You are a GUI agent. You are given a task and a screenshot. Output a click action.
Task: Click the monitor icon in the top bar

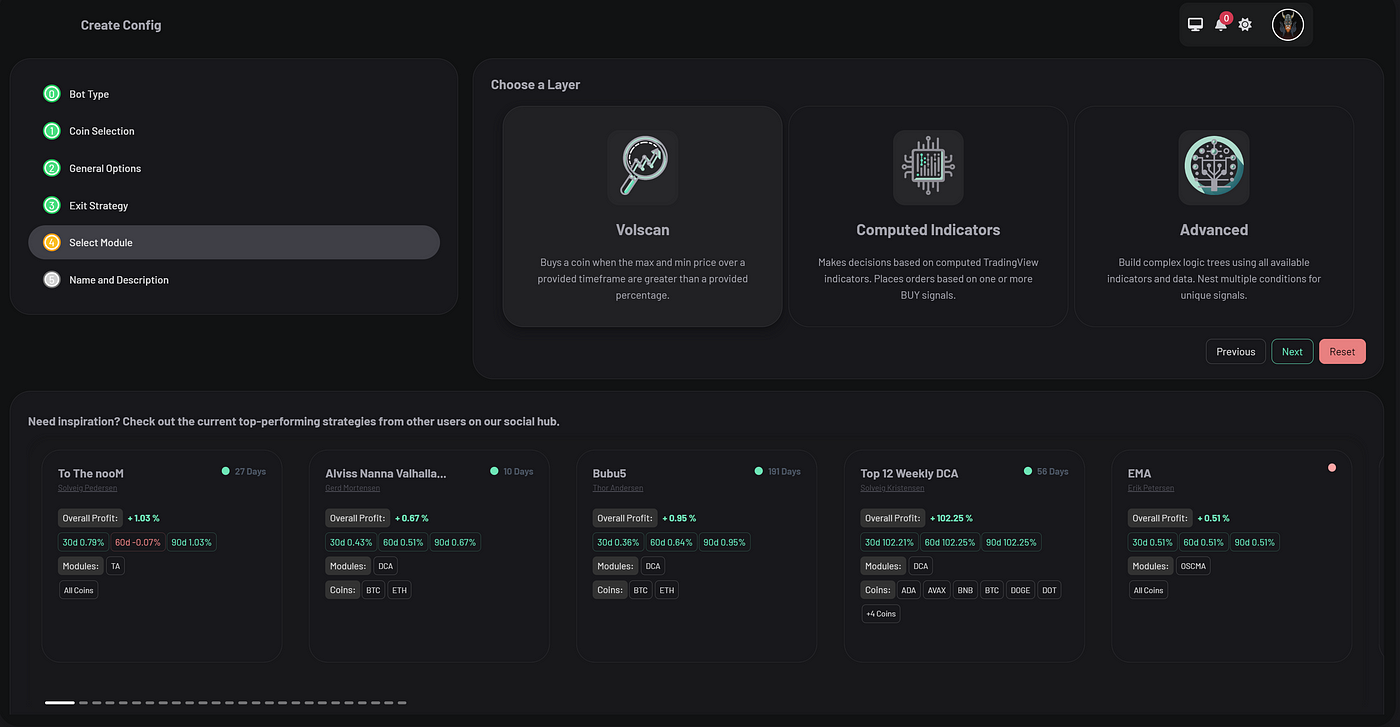coord(1195,24)
